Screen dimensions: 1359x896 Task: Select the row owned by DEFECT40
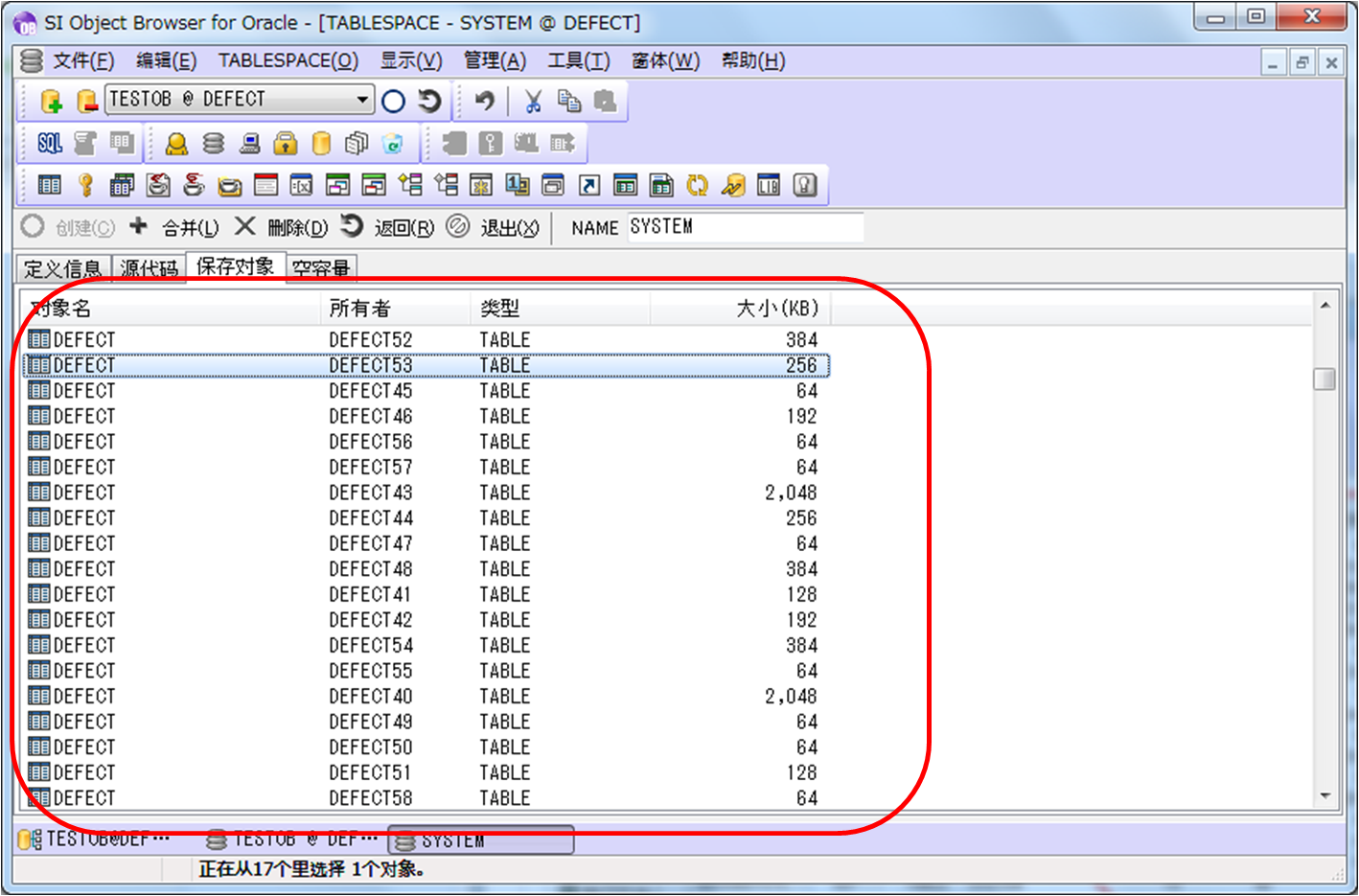(x=426, y=697)
